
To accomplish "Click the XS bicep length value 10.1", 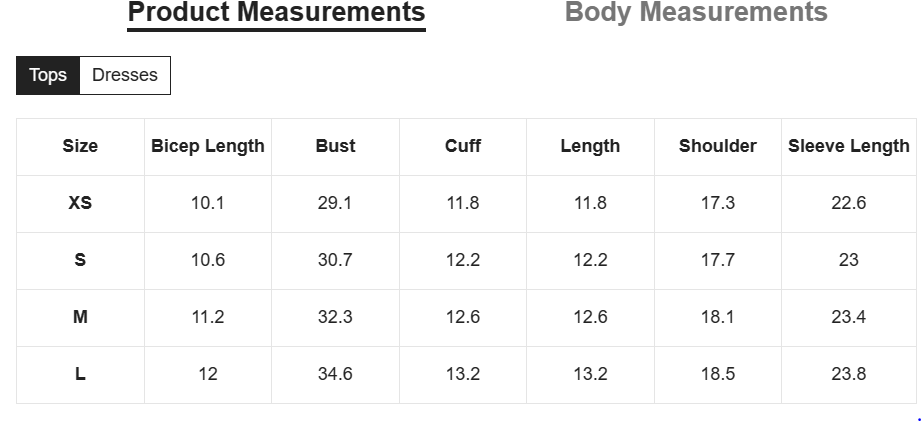I will [x=208, y=203].
